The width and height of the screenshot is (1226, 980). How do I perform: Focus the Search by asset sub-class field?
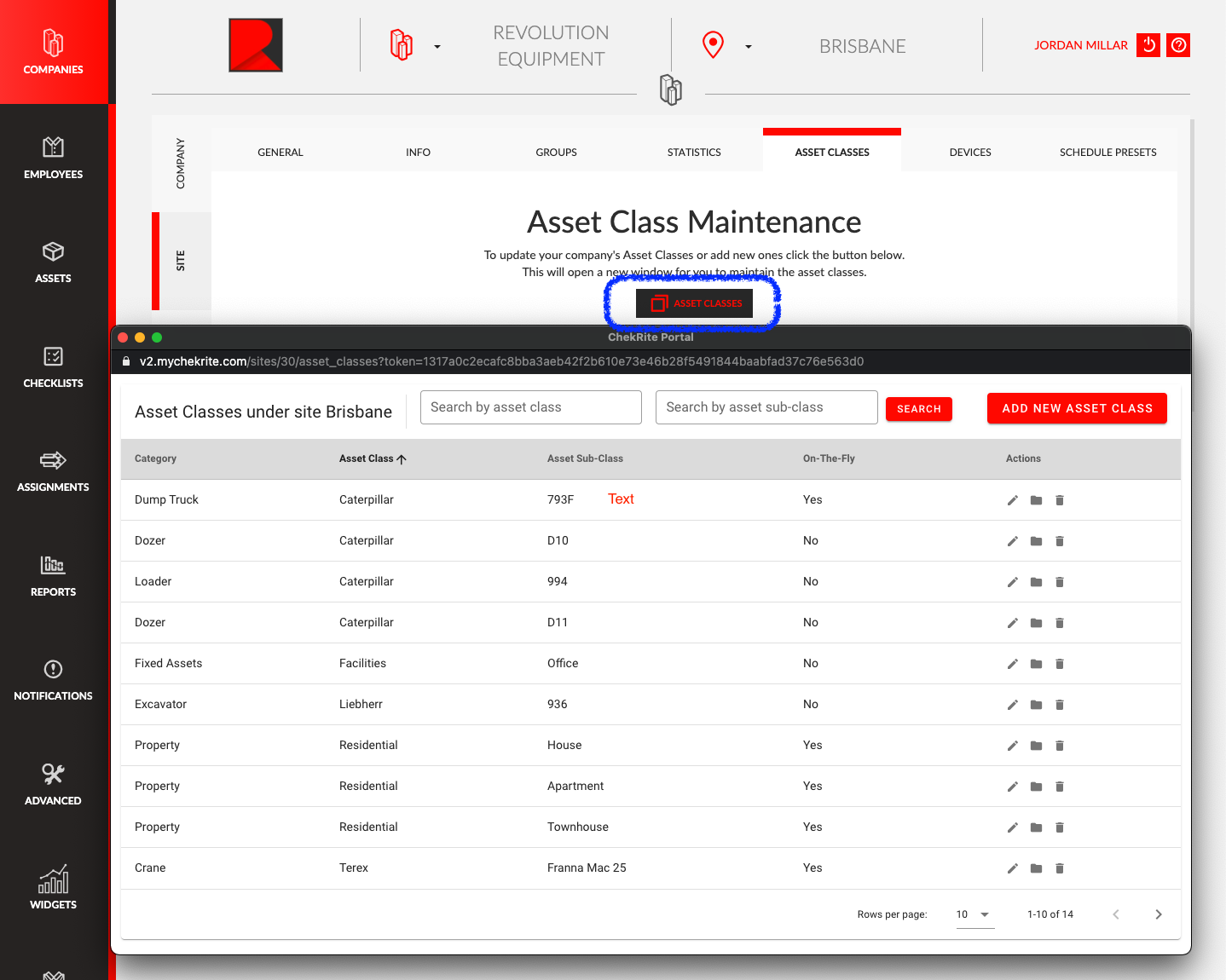766,407
